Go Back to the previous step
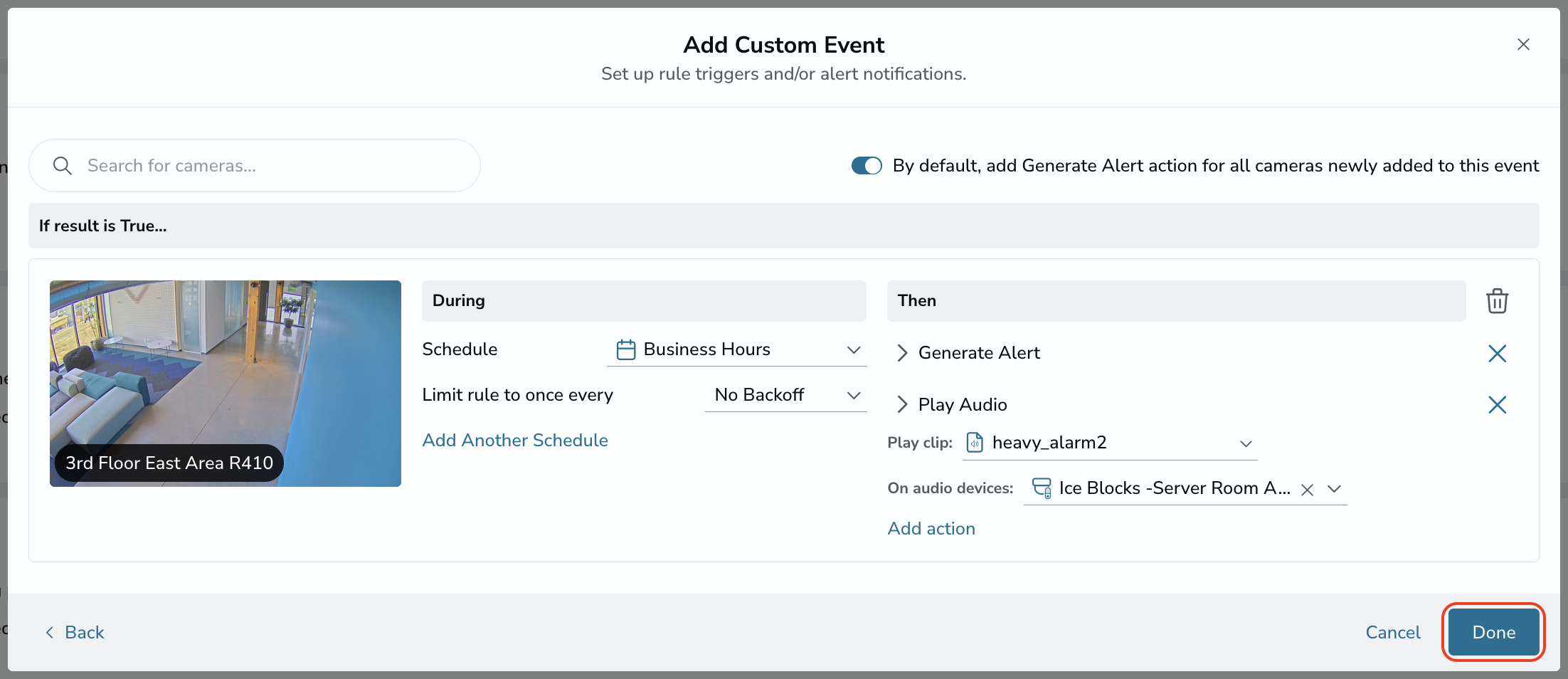The width and height of the screenshot is (1568, 679). (x=75, y=633)
